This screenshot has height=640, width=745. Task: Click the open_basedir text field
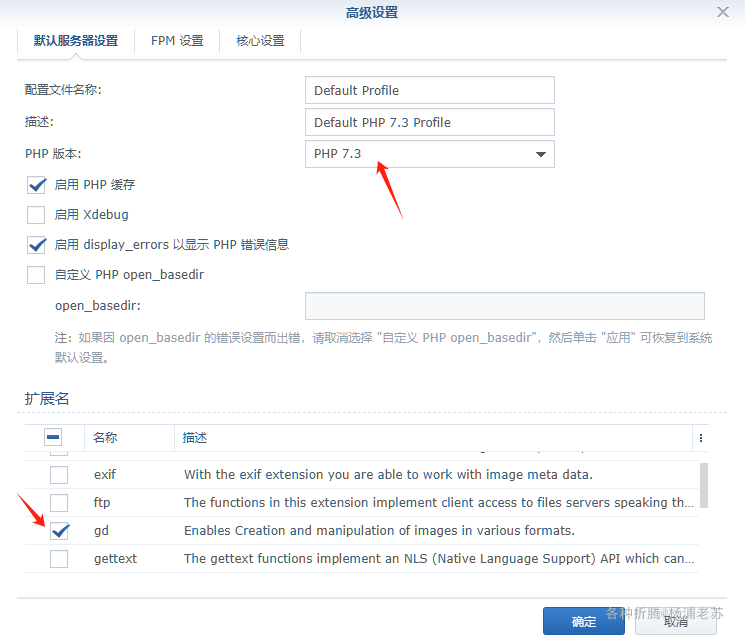505,306
